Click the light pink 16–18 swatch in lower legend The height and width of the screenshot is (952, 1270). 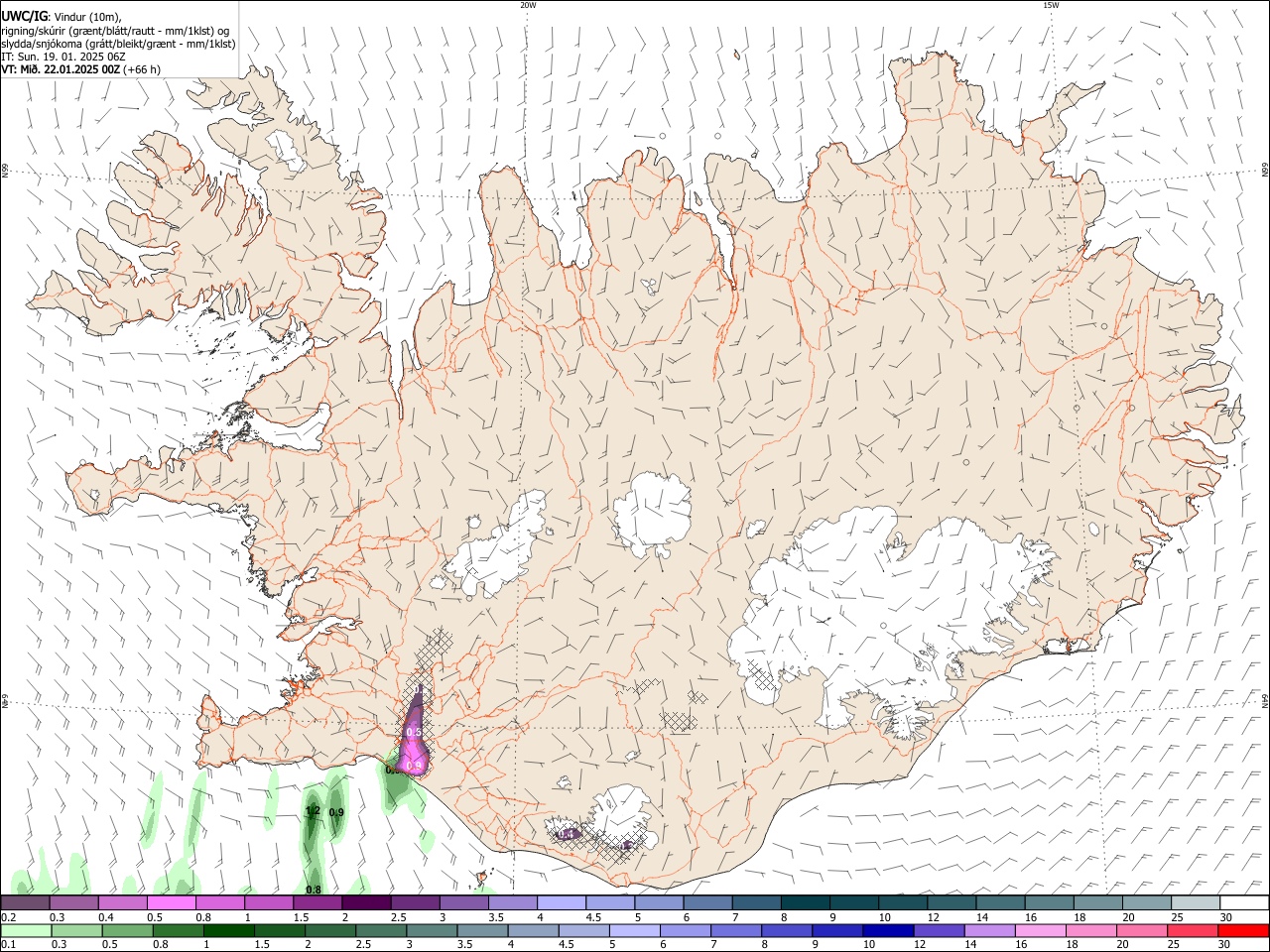coord(1041,931)
